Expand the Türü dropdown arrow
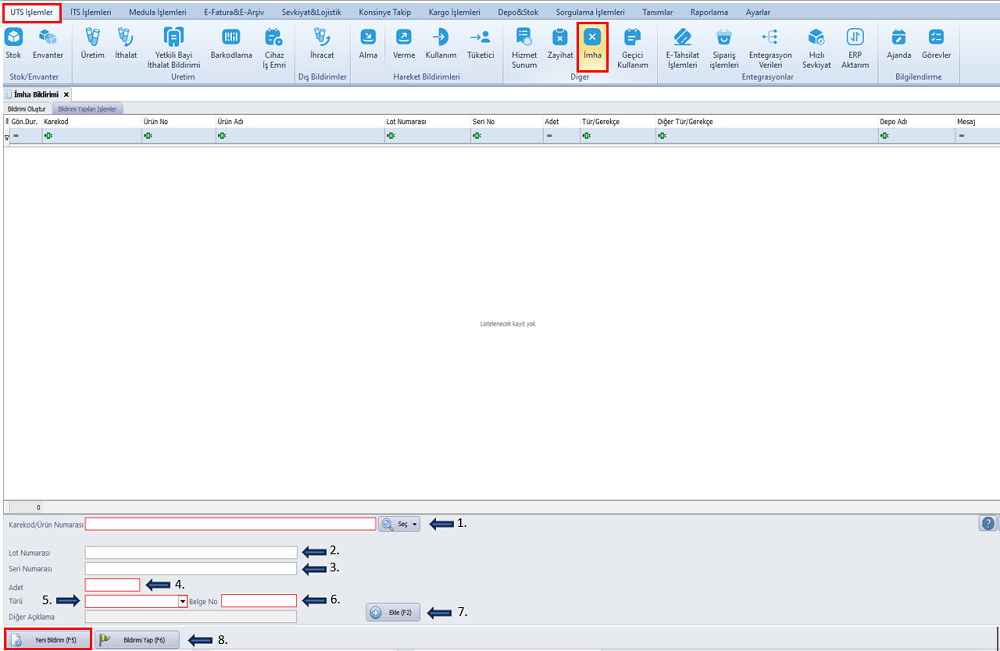 tap(183, 601)
